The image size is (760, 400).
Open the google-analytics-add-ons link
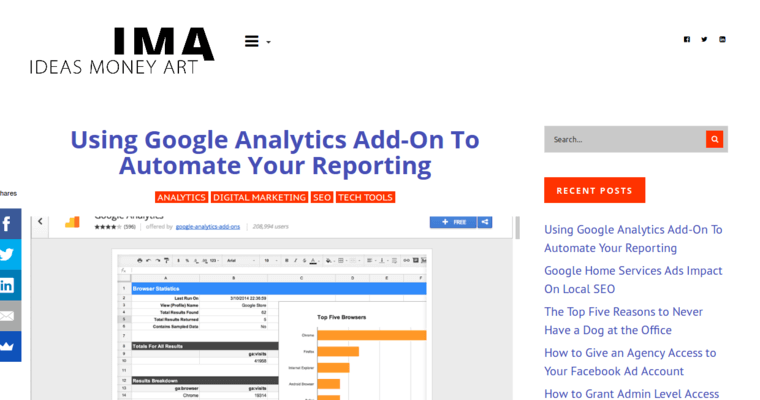click(x=207, y=226)
